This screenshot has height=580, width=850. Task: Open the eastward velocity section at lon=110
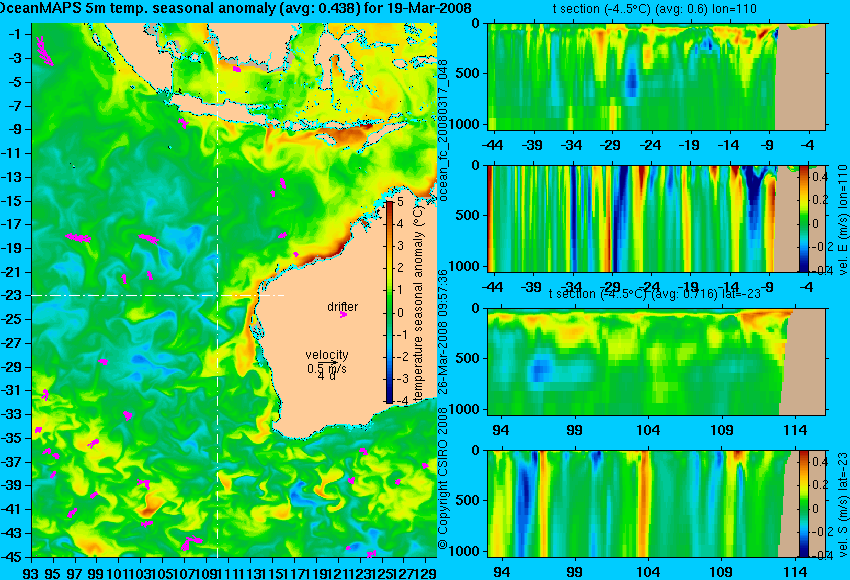click(x=656, y=218)
